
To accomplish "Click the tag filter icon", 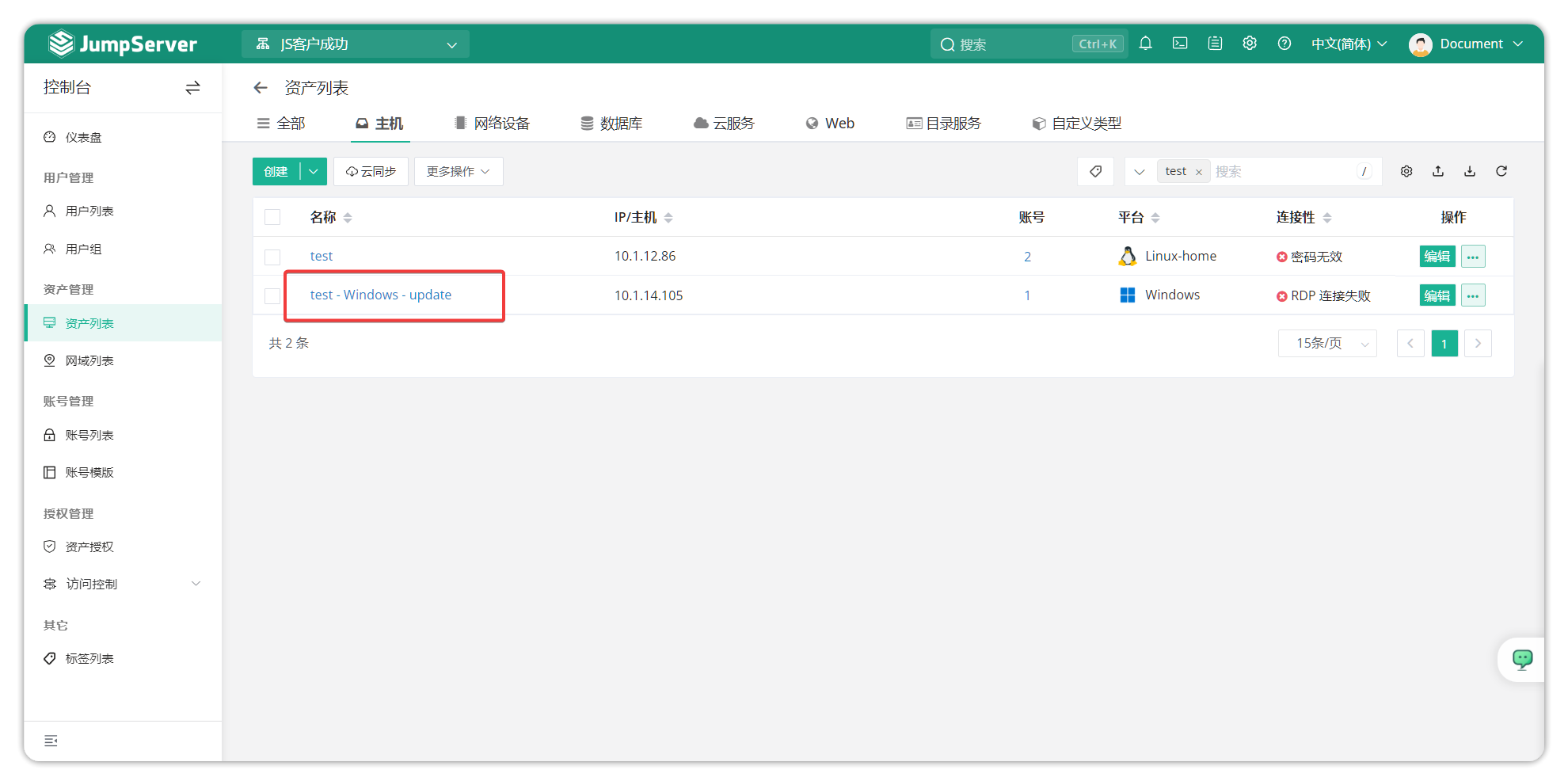I will pyautogui.click(x=1095, y=171).
